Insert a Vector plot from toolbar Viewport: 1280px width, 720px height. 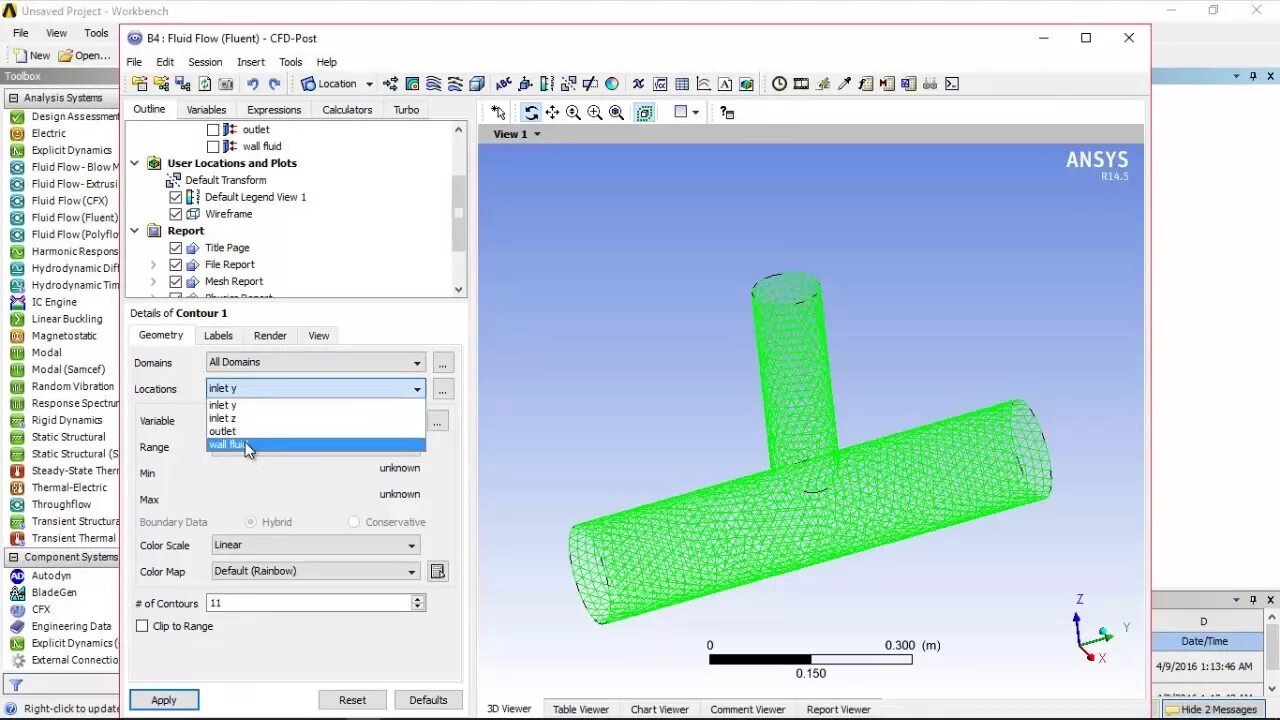point(390,84)
